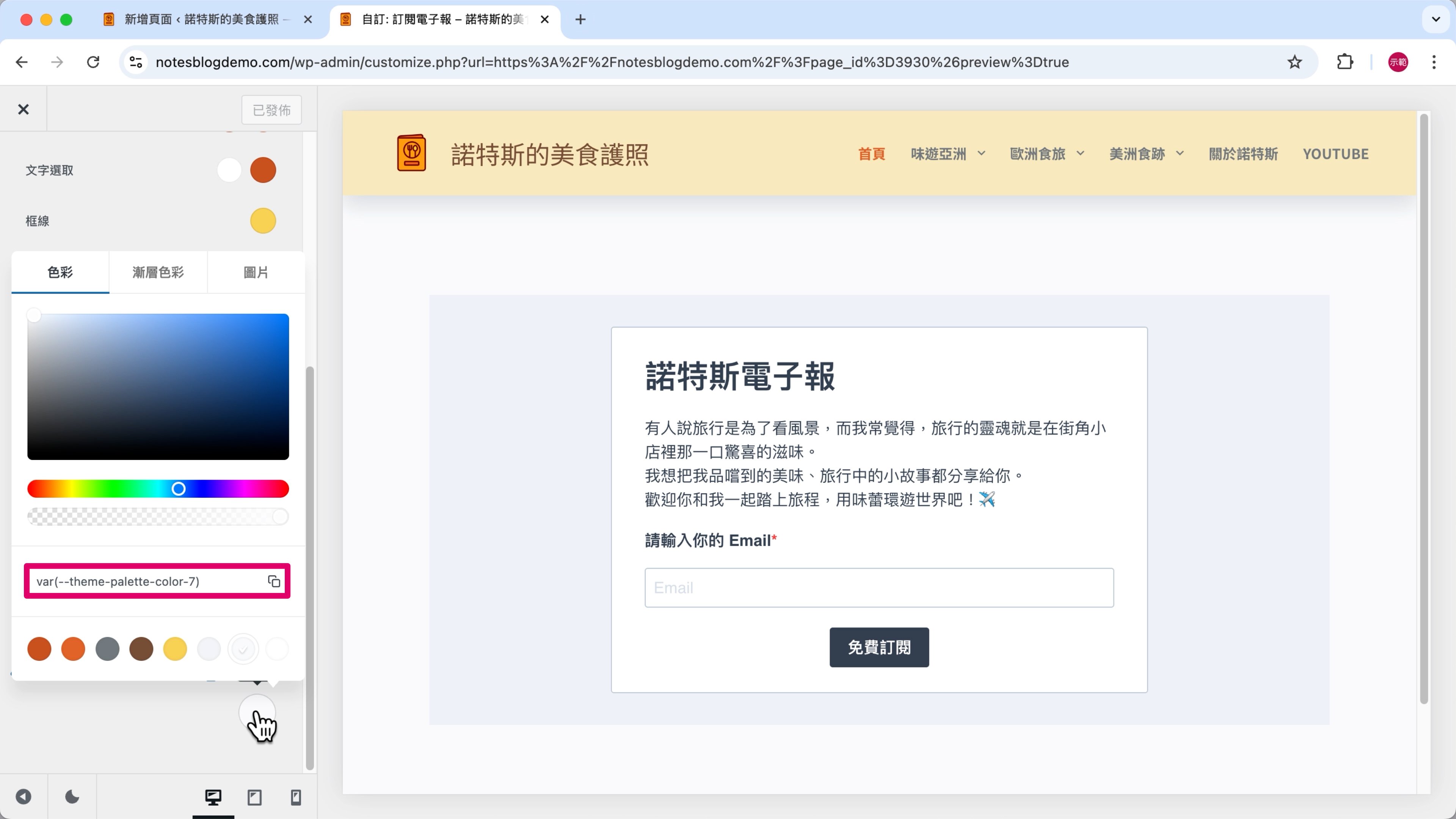Expand 美洲食跡 menu dropdown
This screenshot has width=1456, height=819.
tap(1180, 153)
